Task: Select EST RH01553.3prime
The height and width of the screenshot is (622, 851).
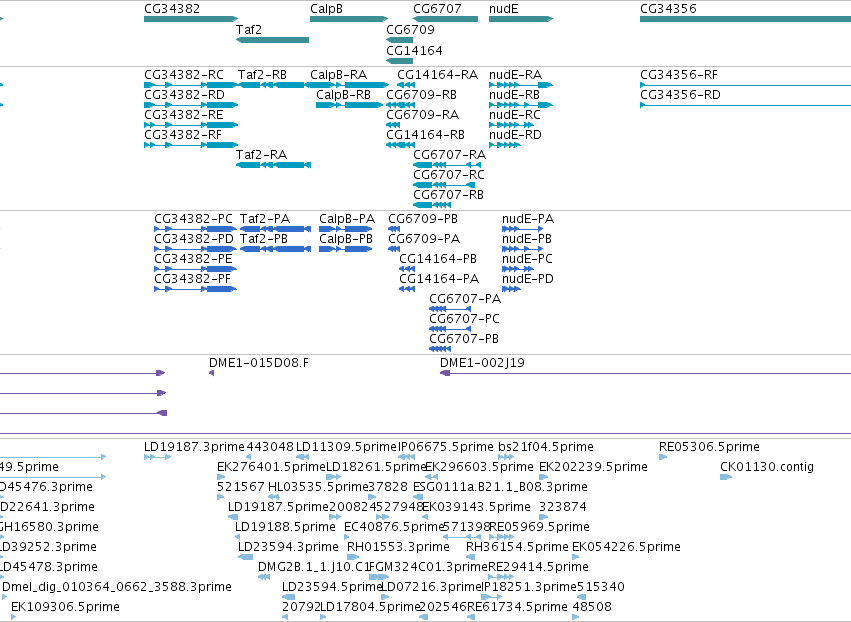Action: (398, 548)
